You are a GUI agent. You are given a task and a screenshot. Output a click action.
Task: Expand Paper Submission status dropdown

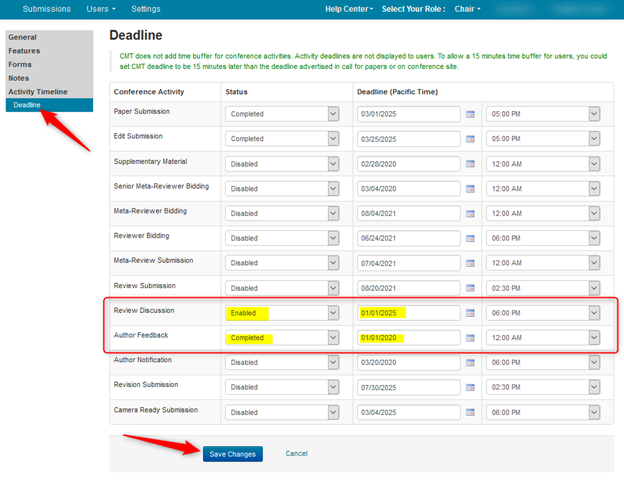point(333,114)
